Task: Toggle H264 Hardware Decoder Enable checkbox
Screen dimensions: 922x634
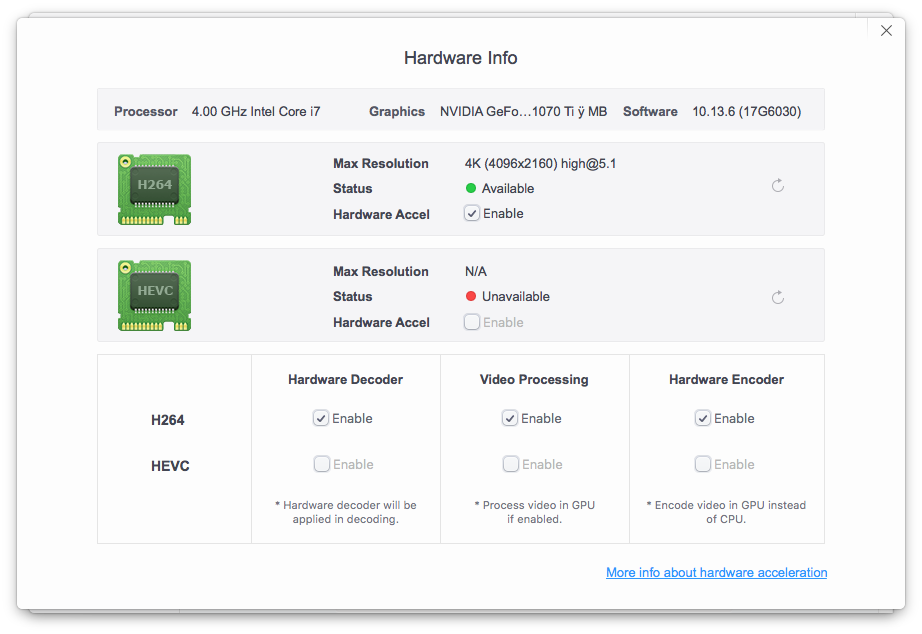Action: [320, 418]
